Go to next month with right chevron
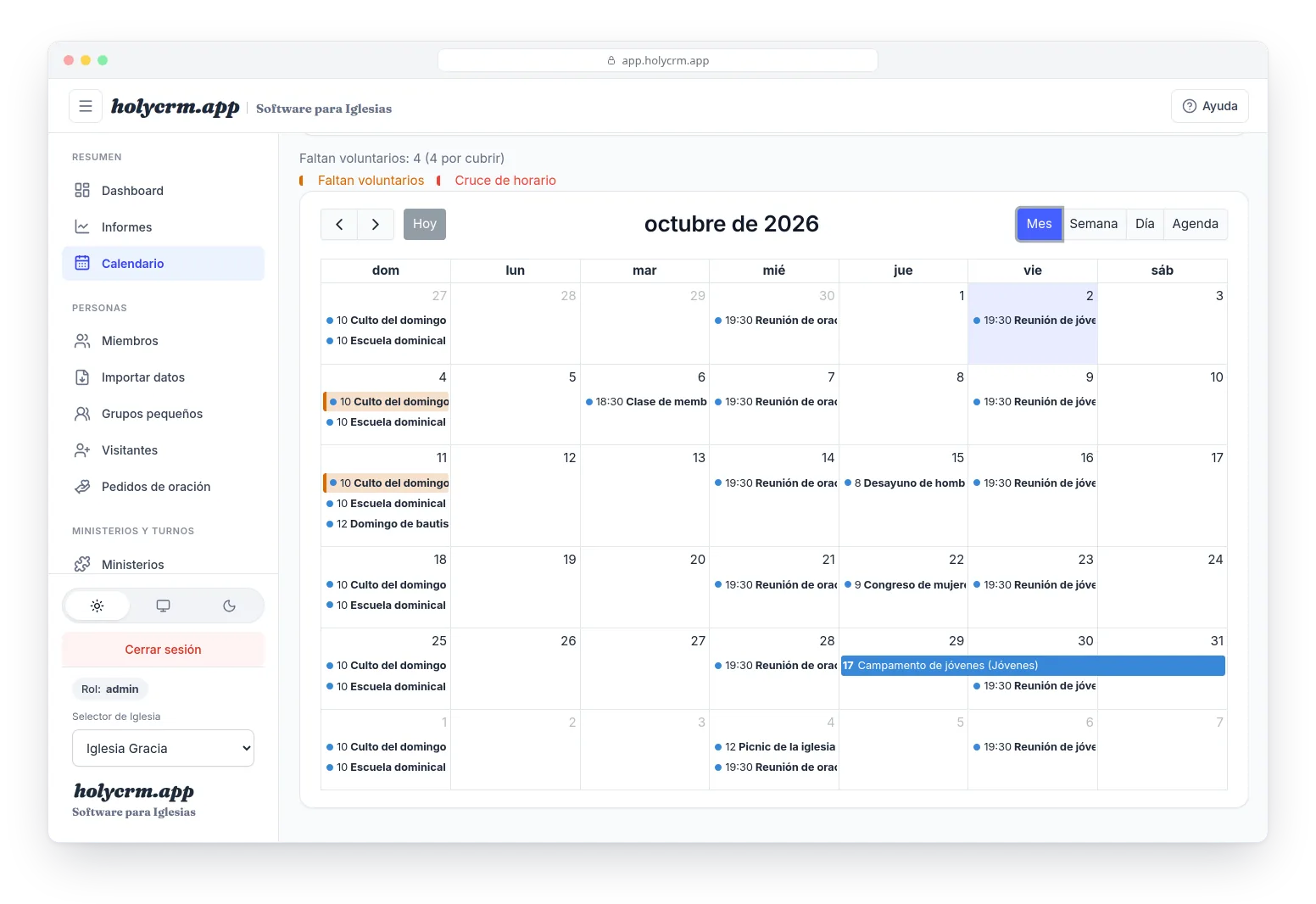 376,224
